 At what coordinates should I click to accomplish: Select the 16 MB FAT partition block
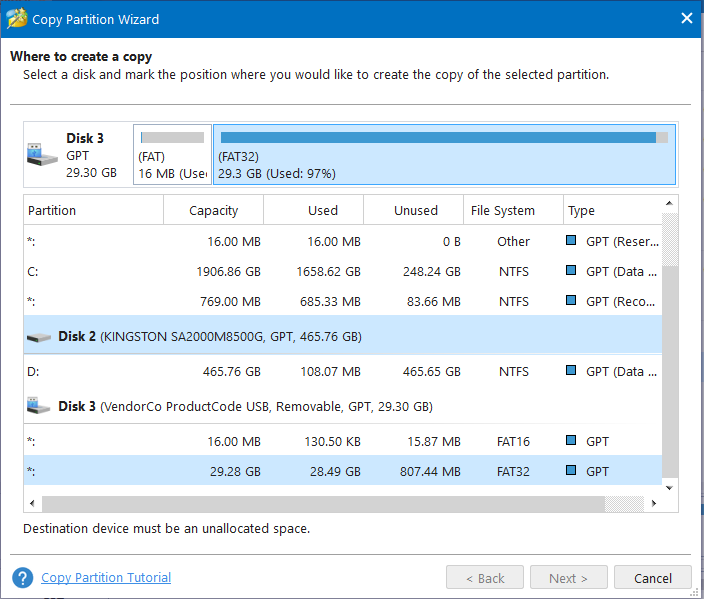[172, 154]
